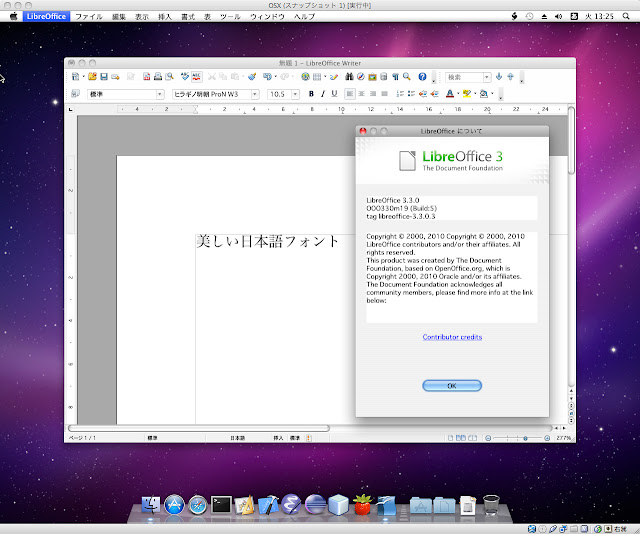Run the Spelling and Grammar check icon
Image resolution: width=640 pixels, height=534 pixels.
tap(185, 76)
